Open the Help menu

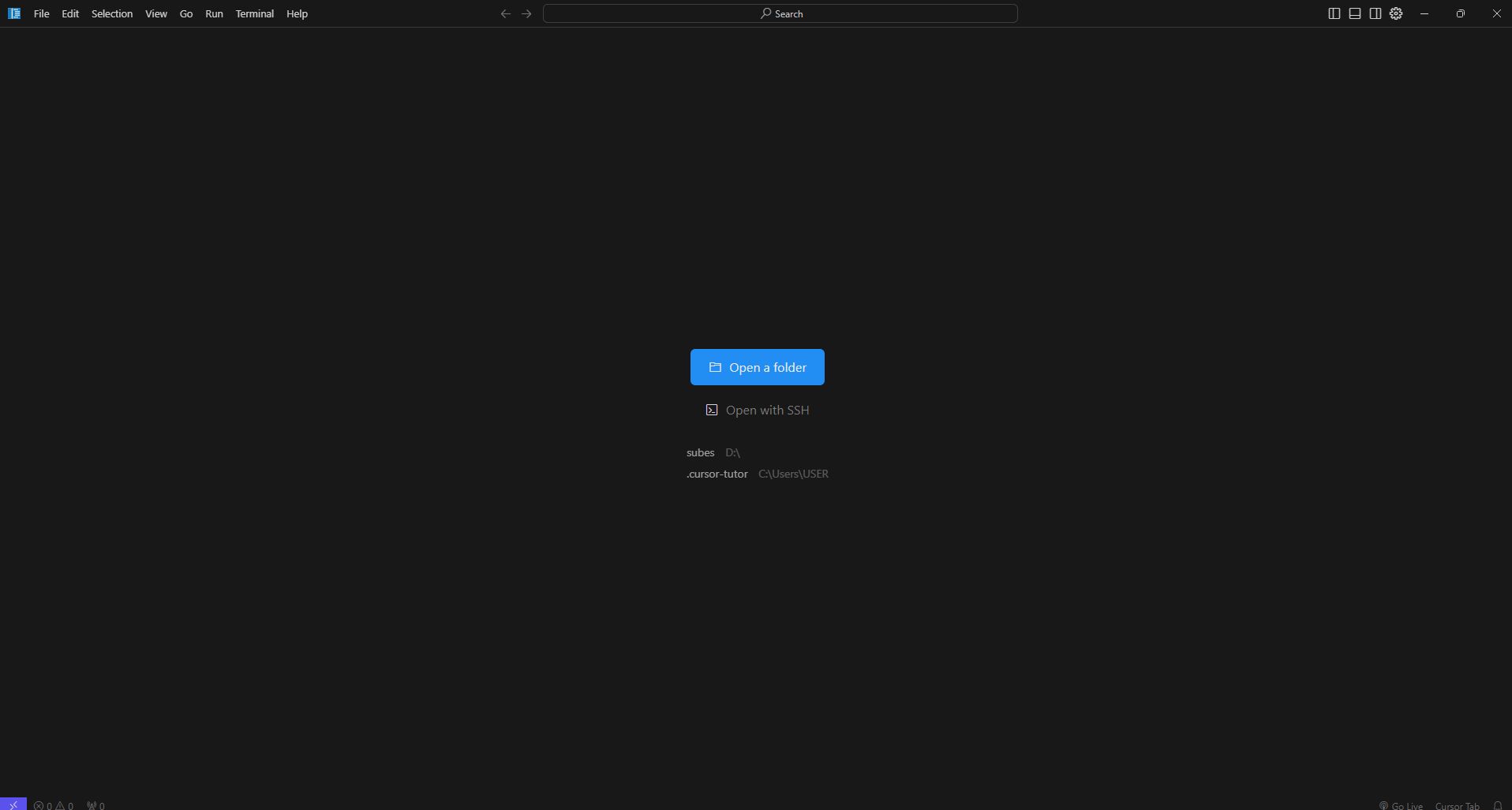297,13
